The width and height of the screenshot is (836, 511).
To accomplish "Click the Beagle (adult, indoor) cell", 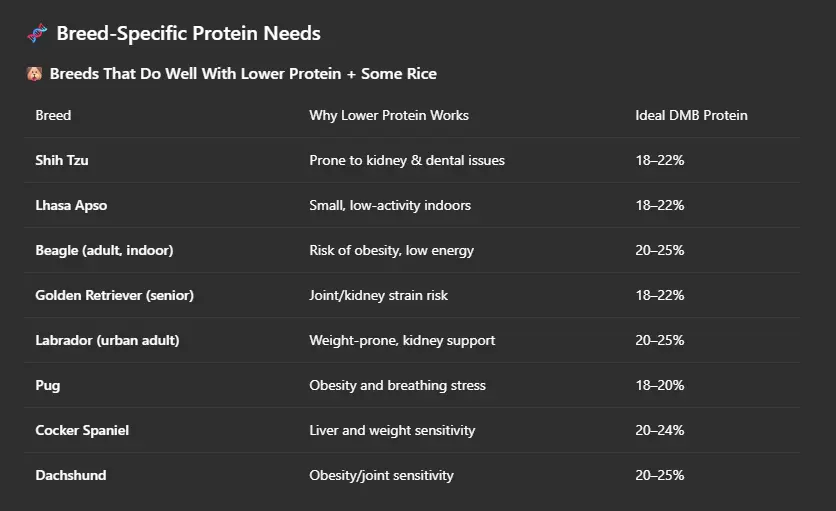I will [104, 250].
